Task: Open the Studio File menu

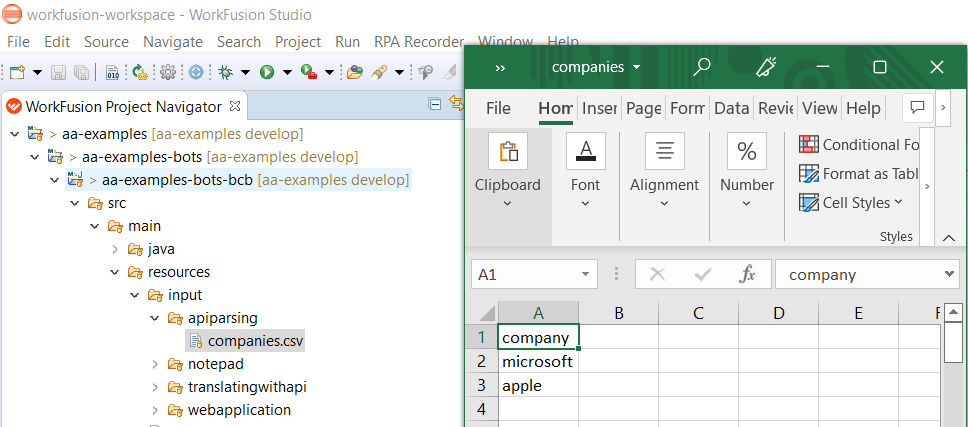Action: tap(18, 41)
